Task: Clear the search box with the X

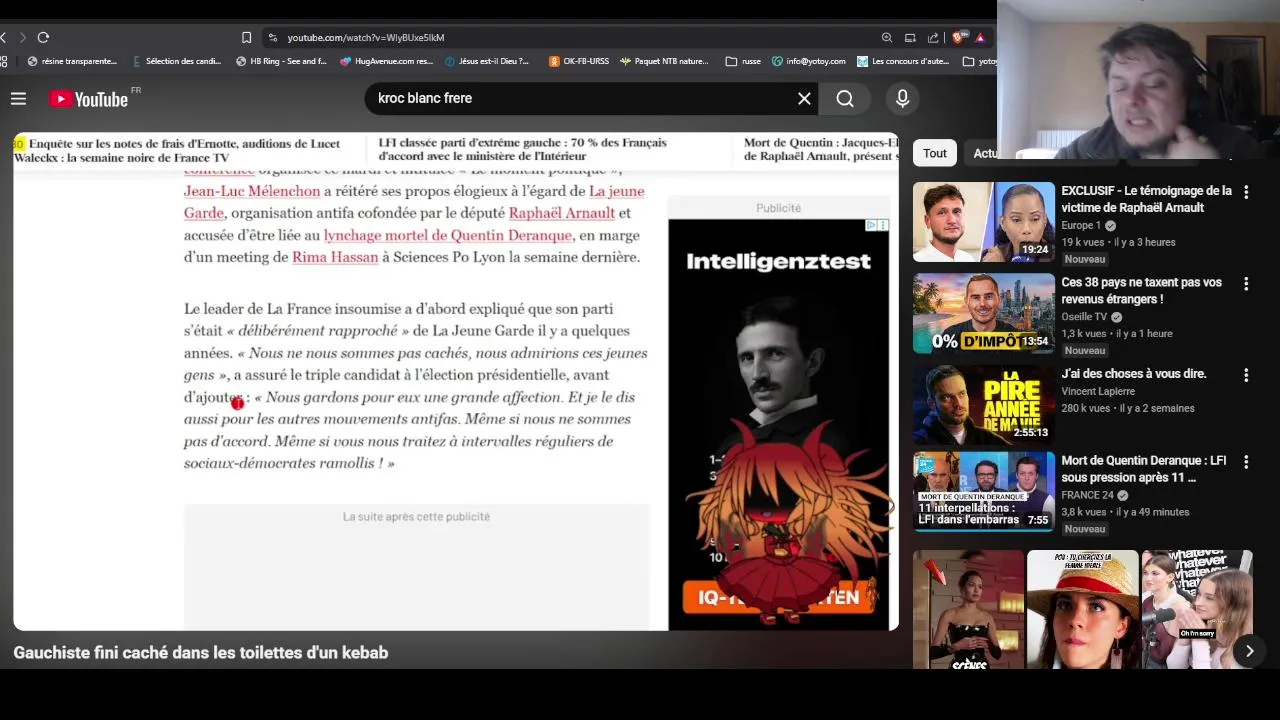Action: 804,98
